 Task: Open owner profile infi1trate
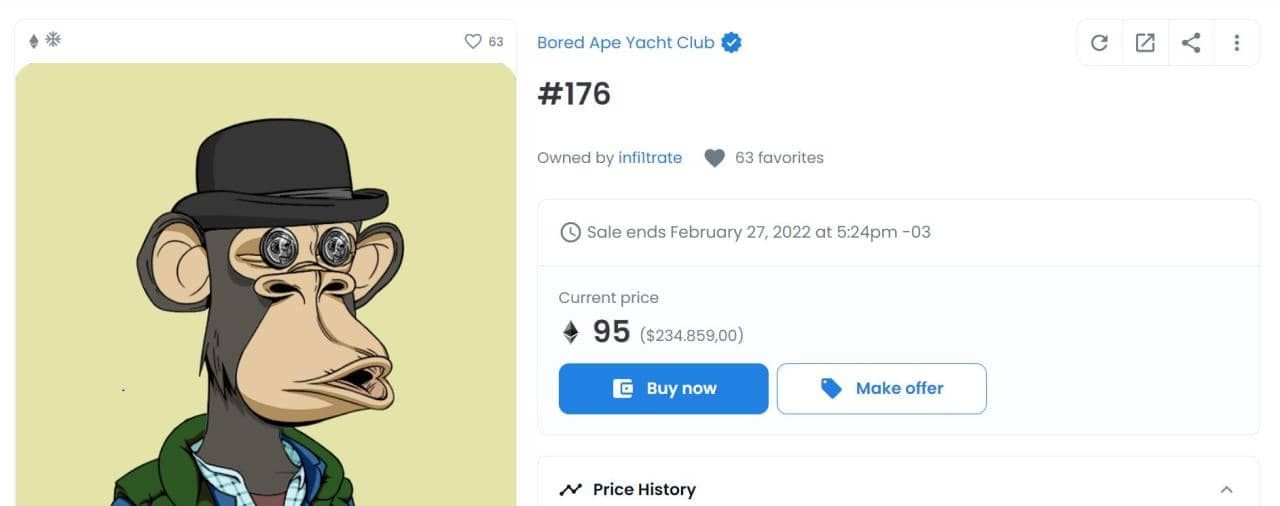650,158
